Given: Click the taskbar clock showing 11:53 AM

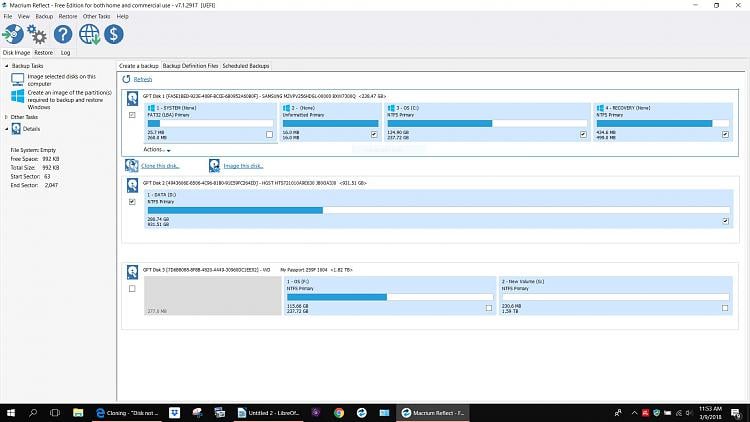Looking at the screenshot, I should point(710,412).
